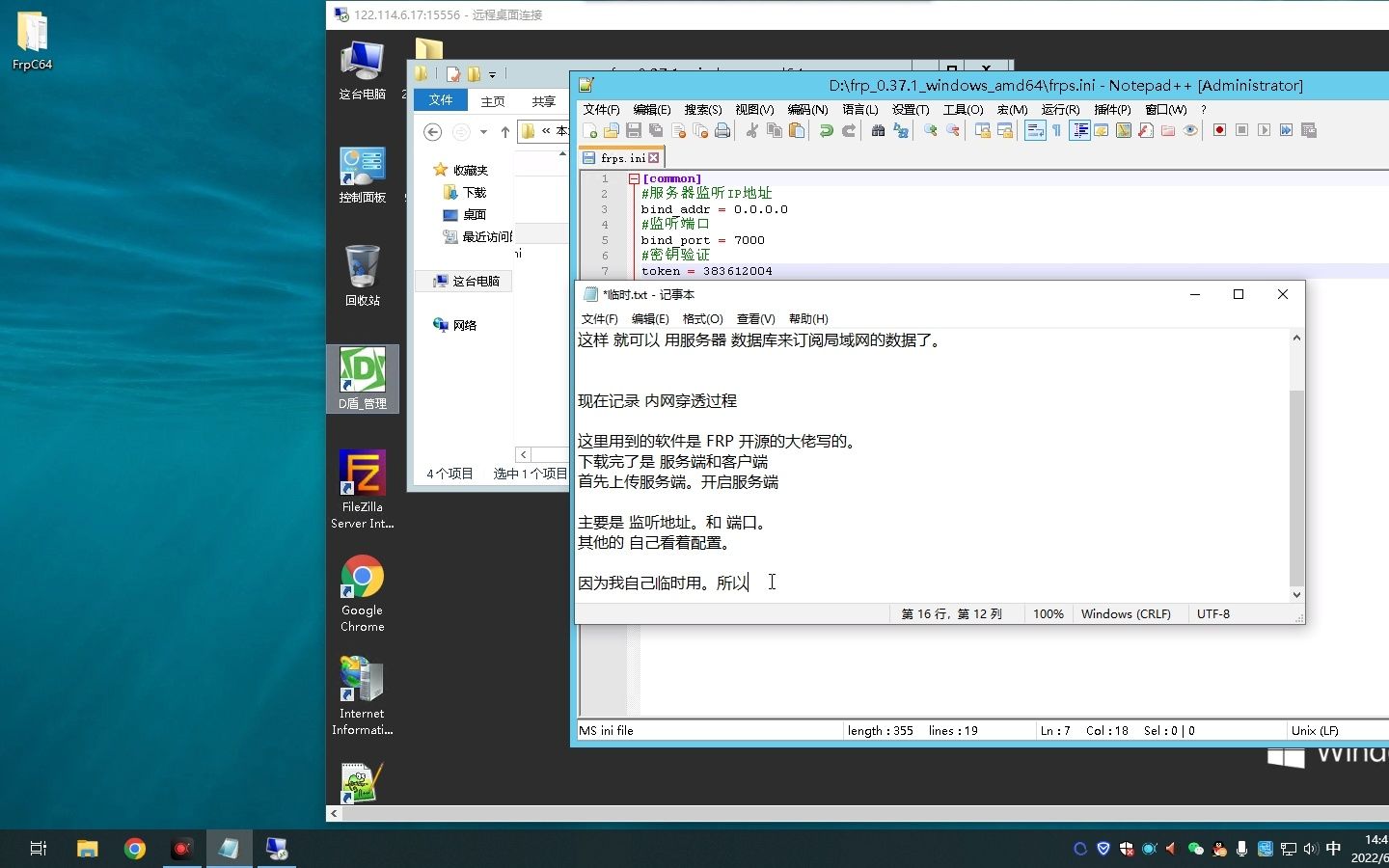Toggle word wrap in Notepad++

click(1035, 129)
